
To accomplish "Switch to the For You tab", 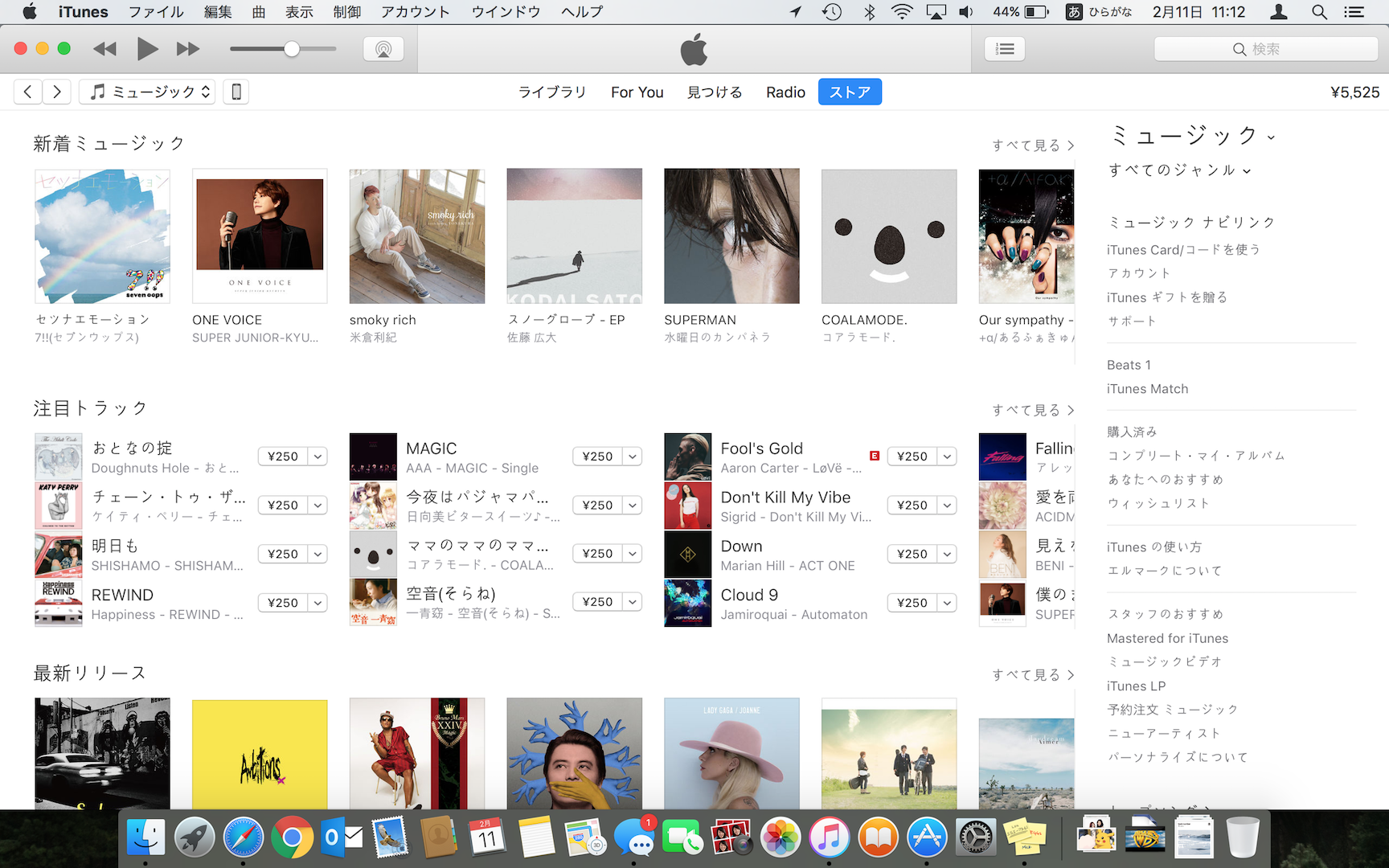I will [637, 92].
